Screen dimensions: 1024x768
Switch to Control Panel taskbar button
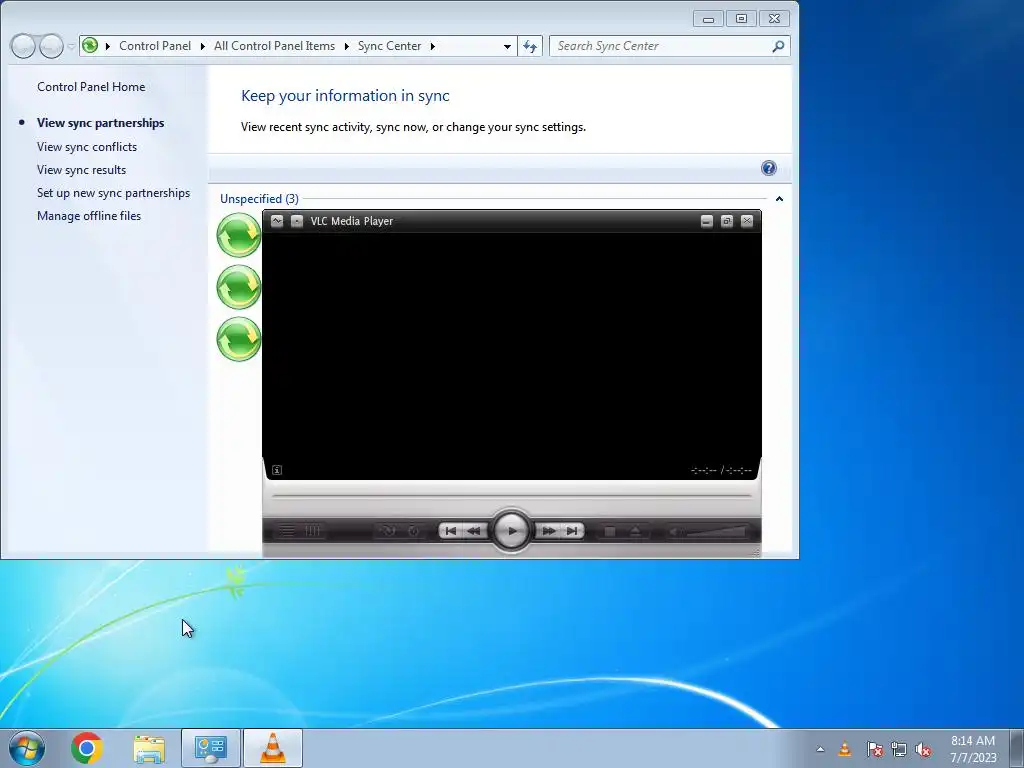pyautogui.click(x=211, y=748)
